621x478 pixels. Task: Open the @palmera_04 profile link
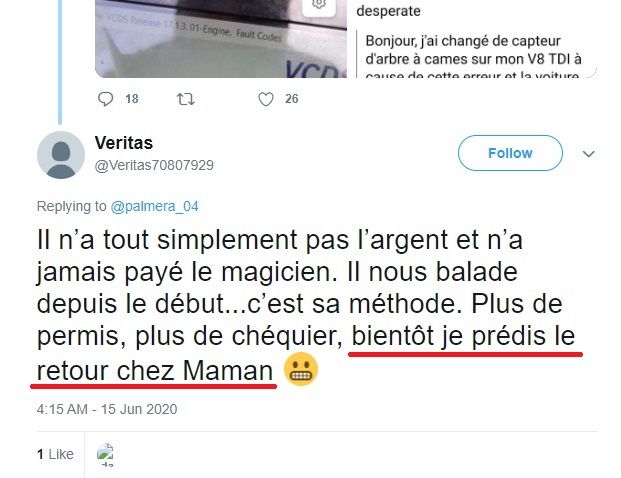(x=154, y=206)
